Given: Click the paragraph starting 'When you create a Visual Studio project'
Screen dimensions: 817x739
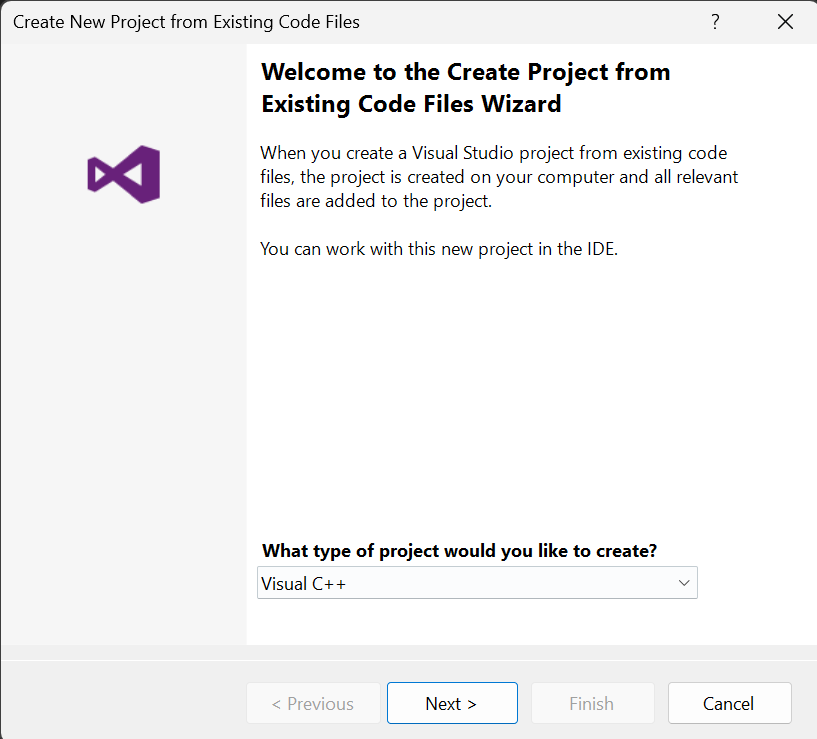Looking at the screenshot, I should 499,177.
